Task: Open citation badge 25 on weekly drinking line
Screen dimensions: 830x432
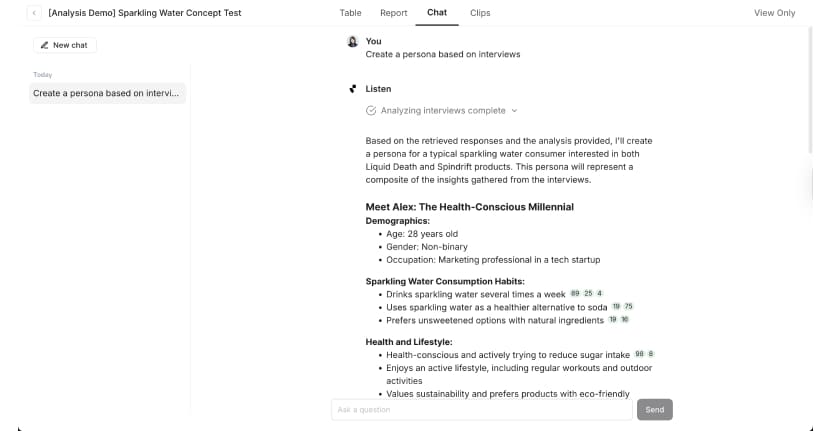Action: tap(588, 294)
